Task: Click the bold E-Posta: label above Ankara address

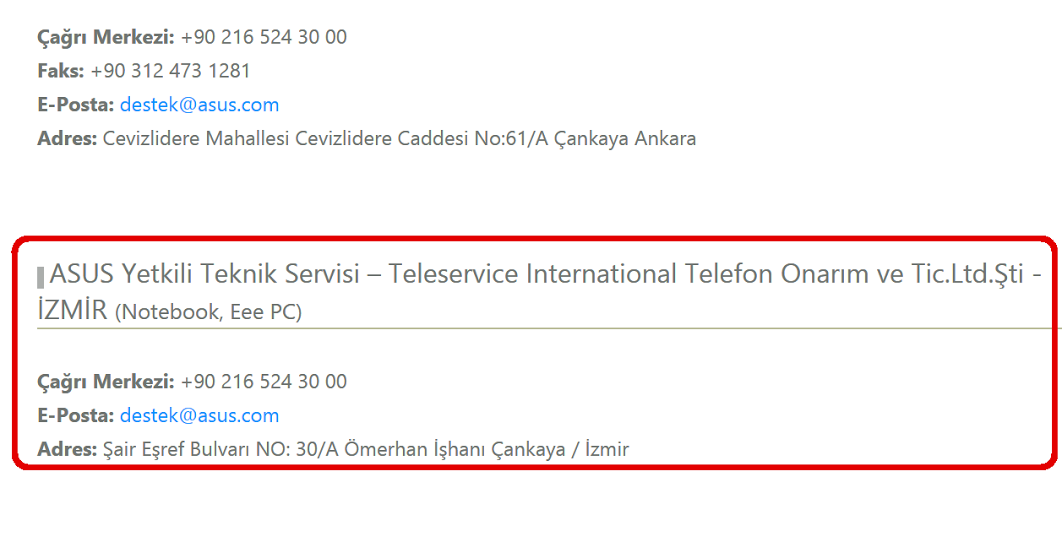Action: 76,105
